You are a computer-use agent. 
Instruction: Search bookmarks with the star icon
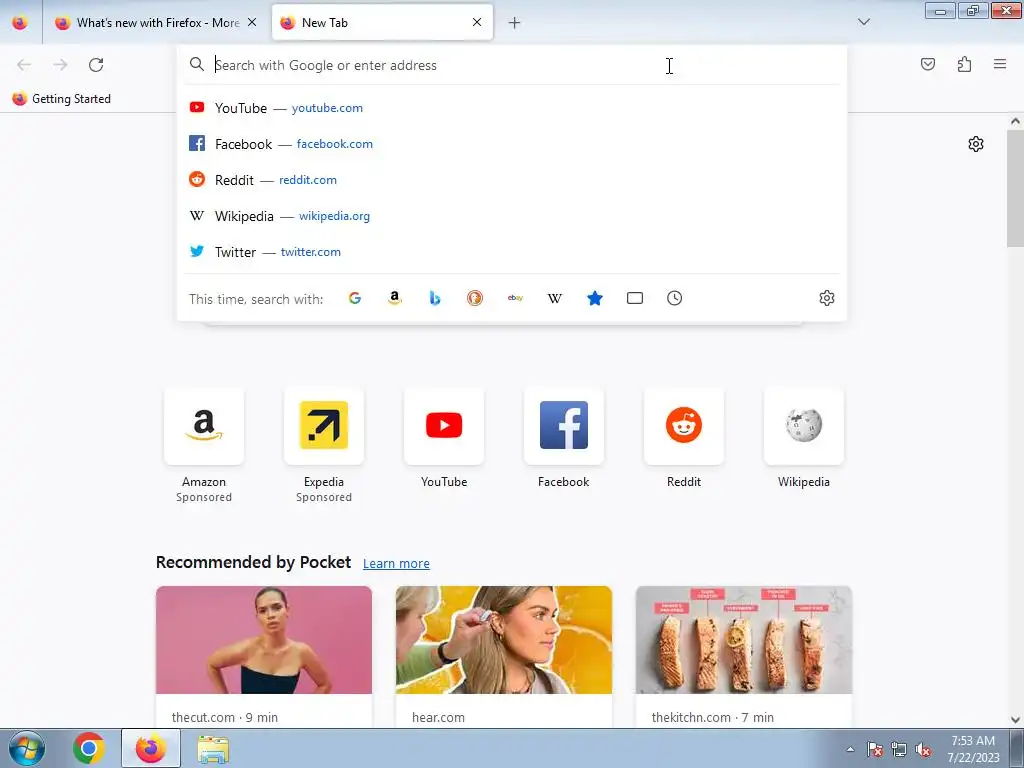[595, 298]
